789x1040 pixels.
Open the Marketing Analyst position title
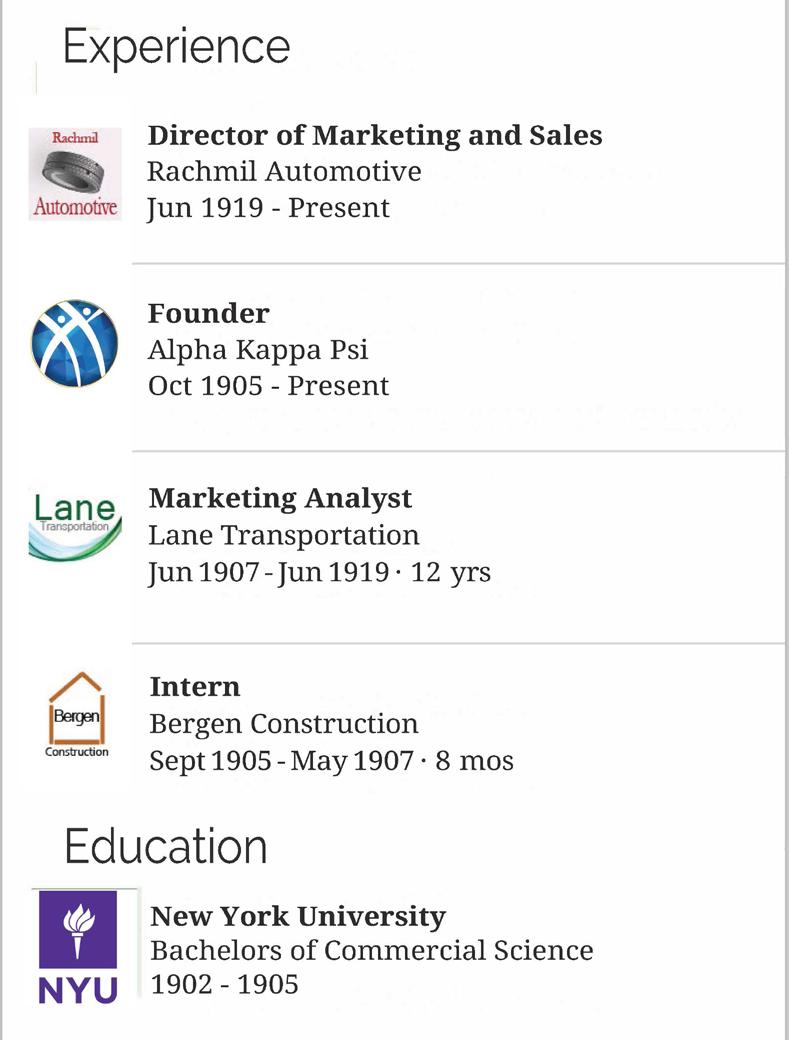(x=280, y=498)
